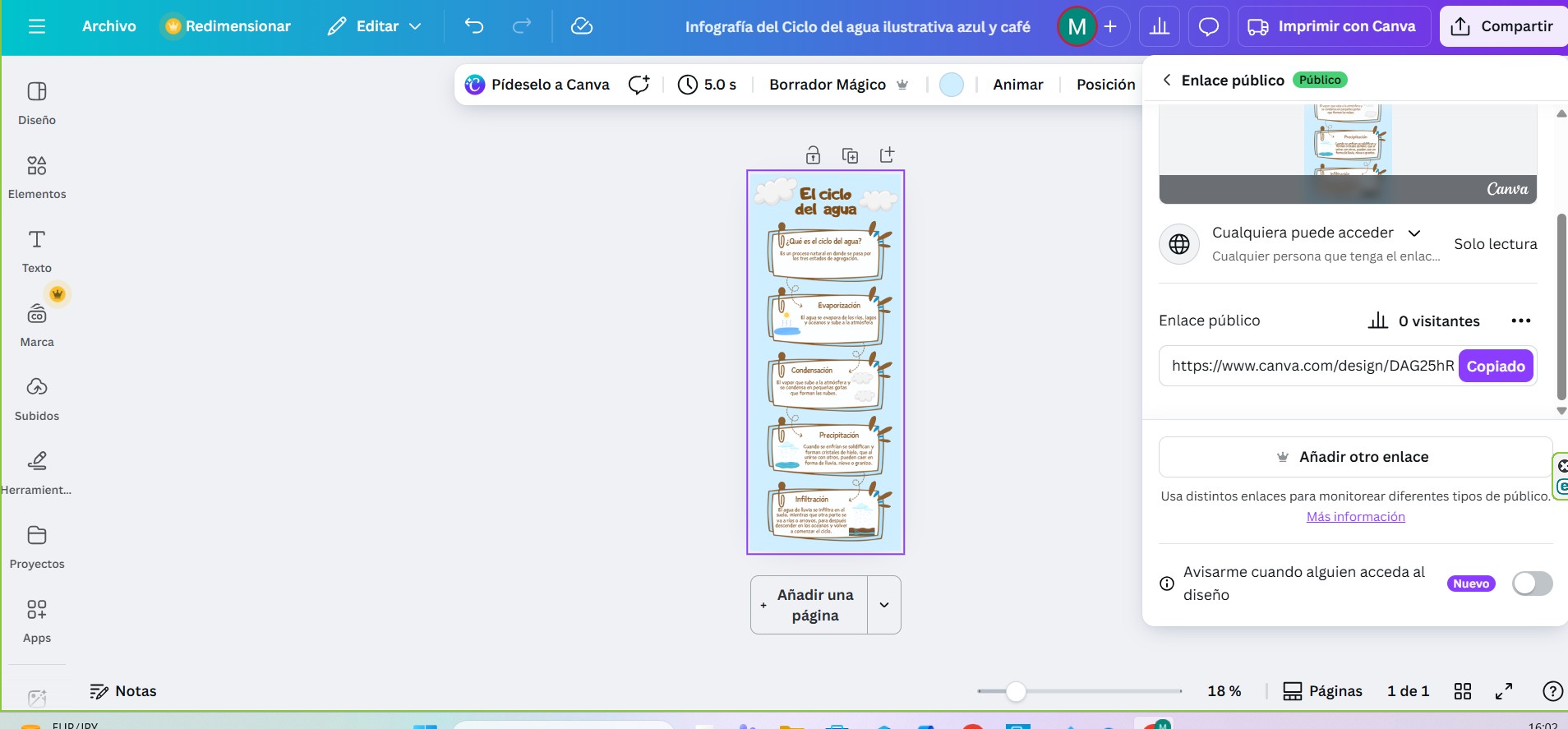The image size is (1568, 729).
Task: Open the arrow next to Añadir una página
Action: coord(884,605)
